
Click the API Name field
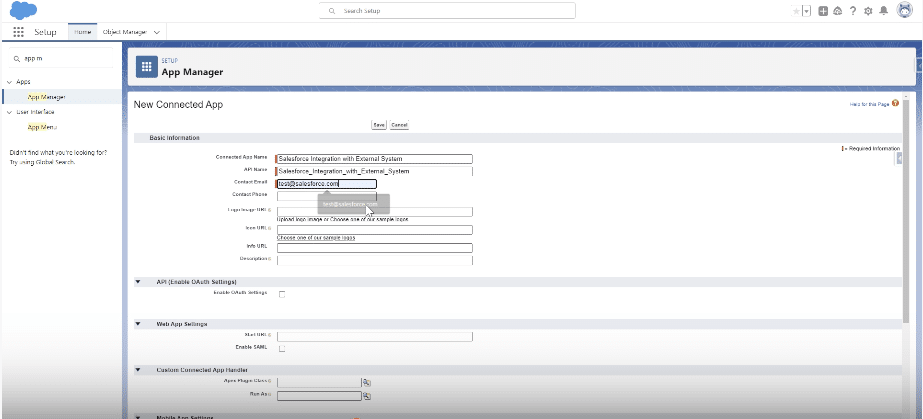374,171
